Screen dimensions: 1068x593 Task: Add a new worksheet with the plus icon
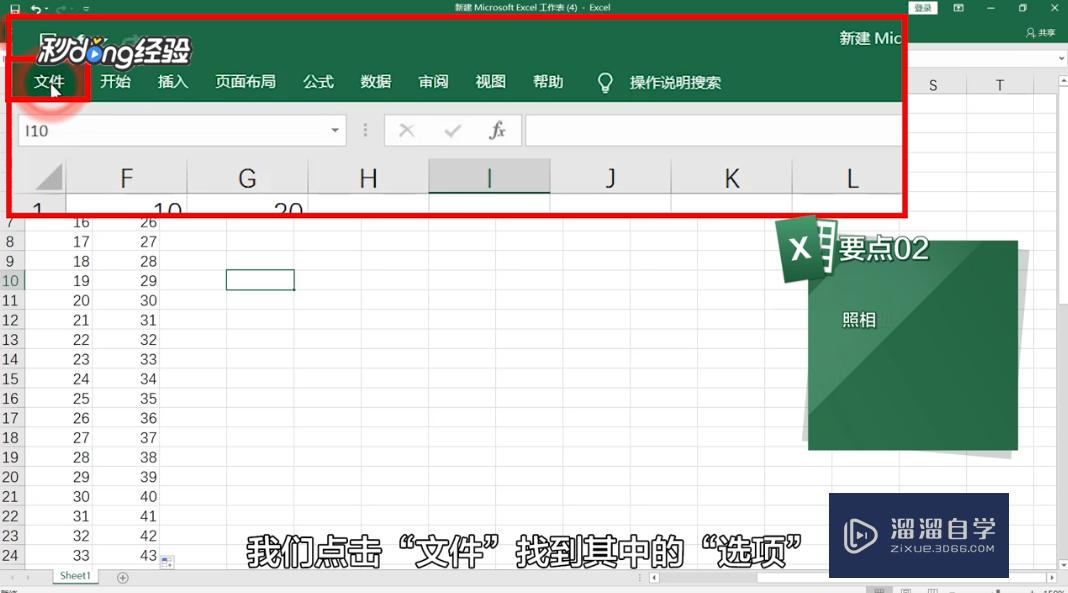(122, 576)
